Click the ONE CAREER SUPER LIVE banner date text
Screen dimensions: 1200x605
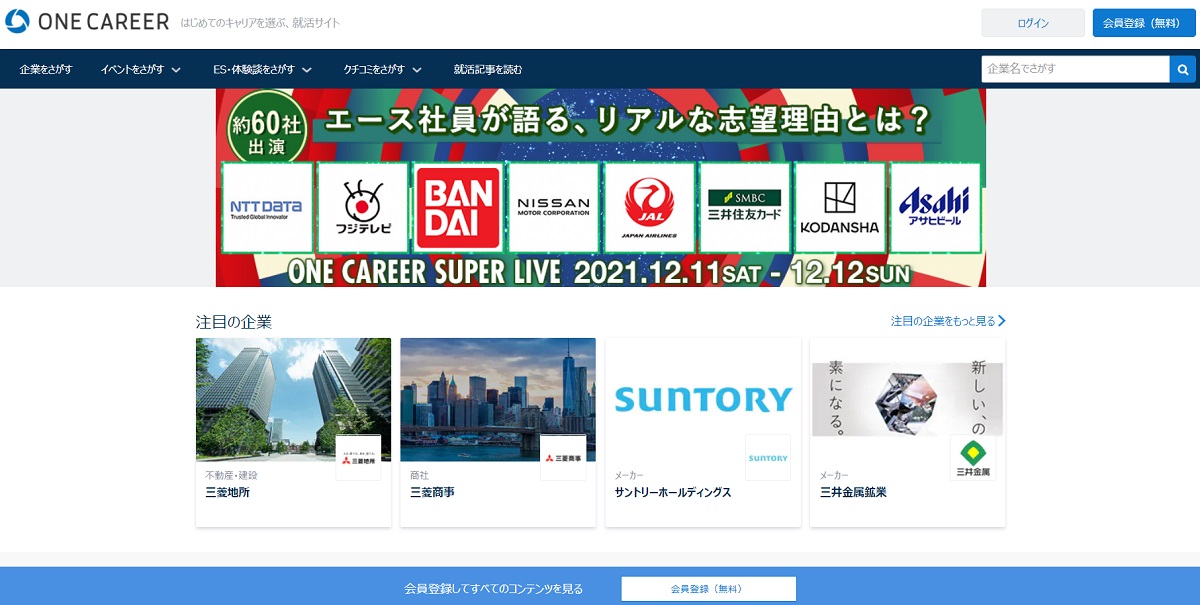[599, 272]
